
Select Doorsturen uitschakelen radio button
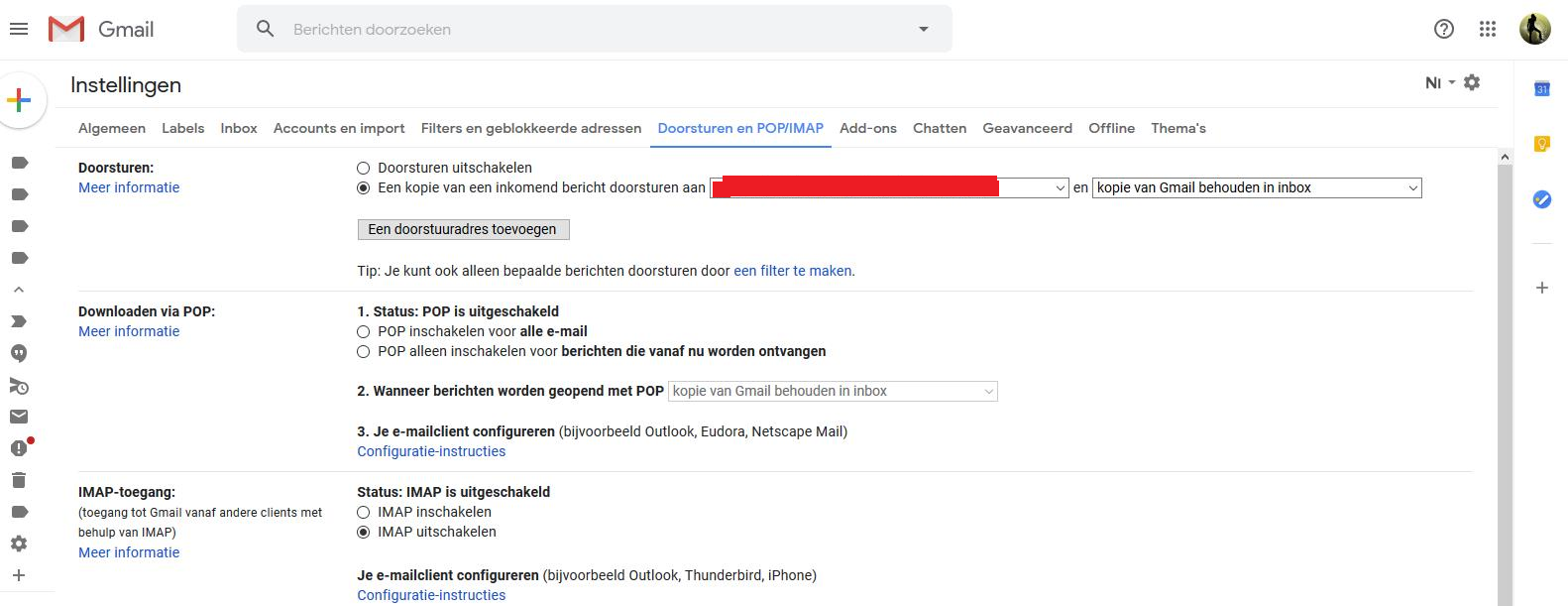pos(363,169)
